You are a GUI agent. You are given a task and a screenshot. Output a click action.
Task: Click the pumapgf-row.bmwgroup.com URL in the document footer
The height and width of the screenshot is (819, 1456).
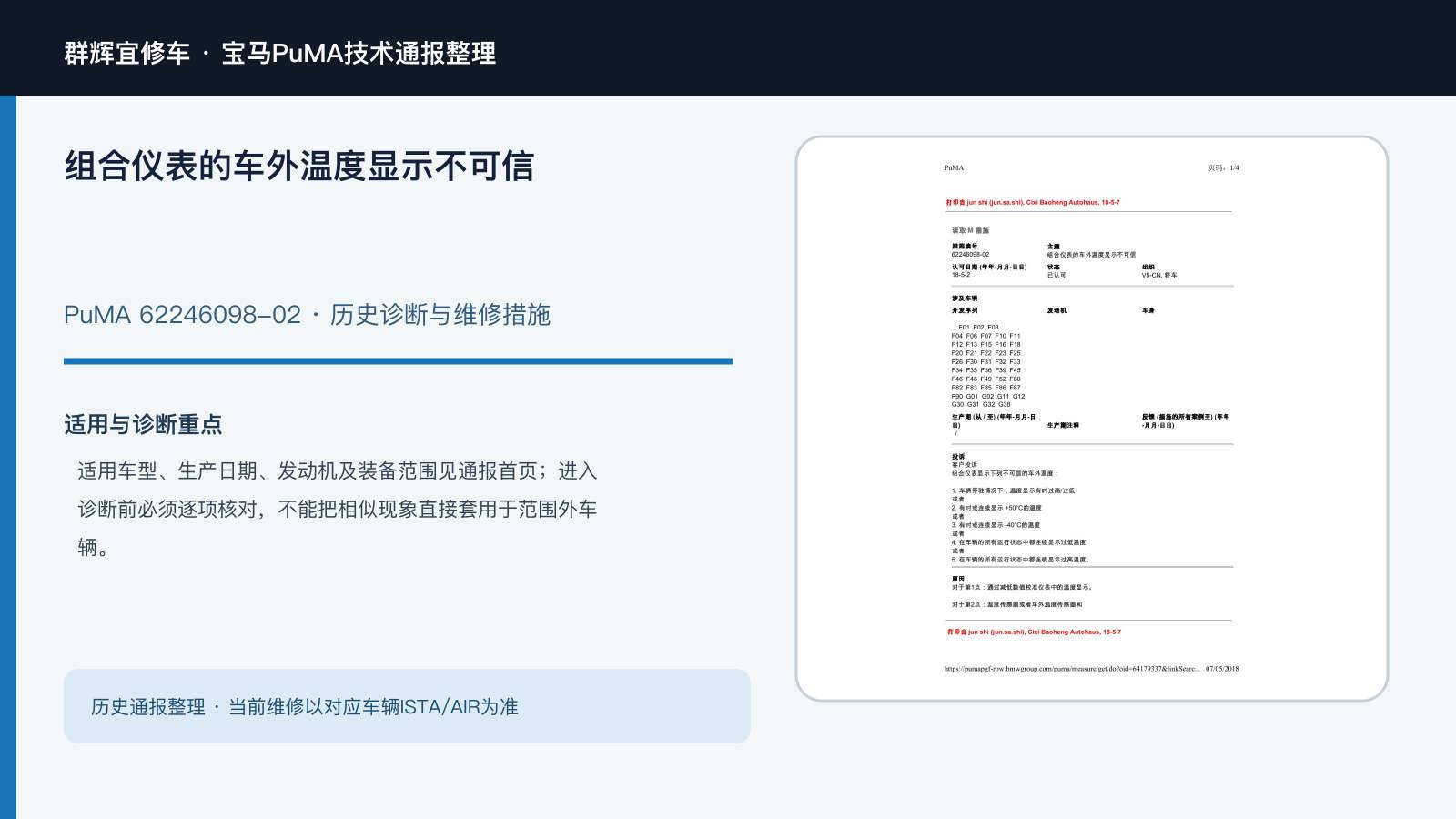coord(1071,669)
